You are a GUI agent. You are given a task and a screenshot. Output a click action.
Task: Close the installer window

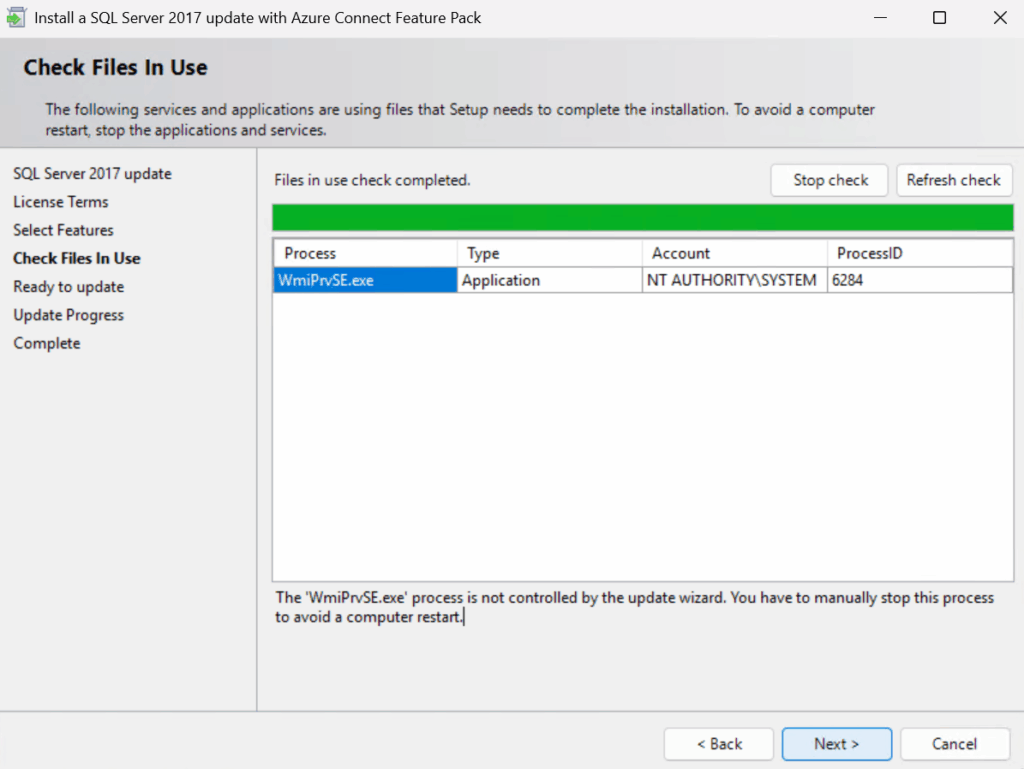(x=1000, y=18)
